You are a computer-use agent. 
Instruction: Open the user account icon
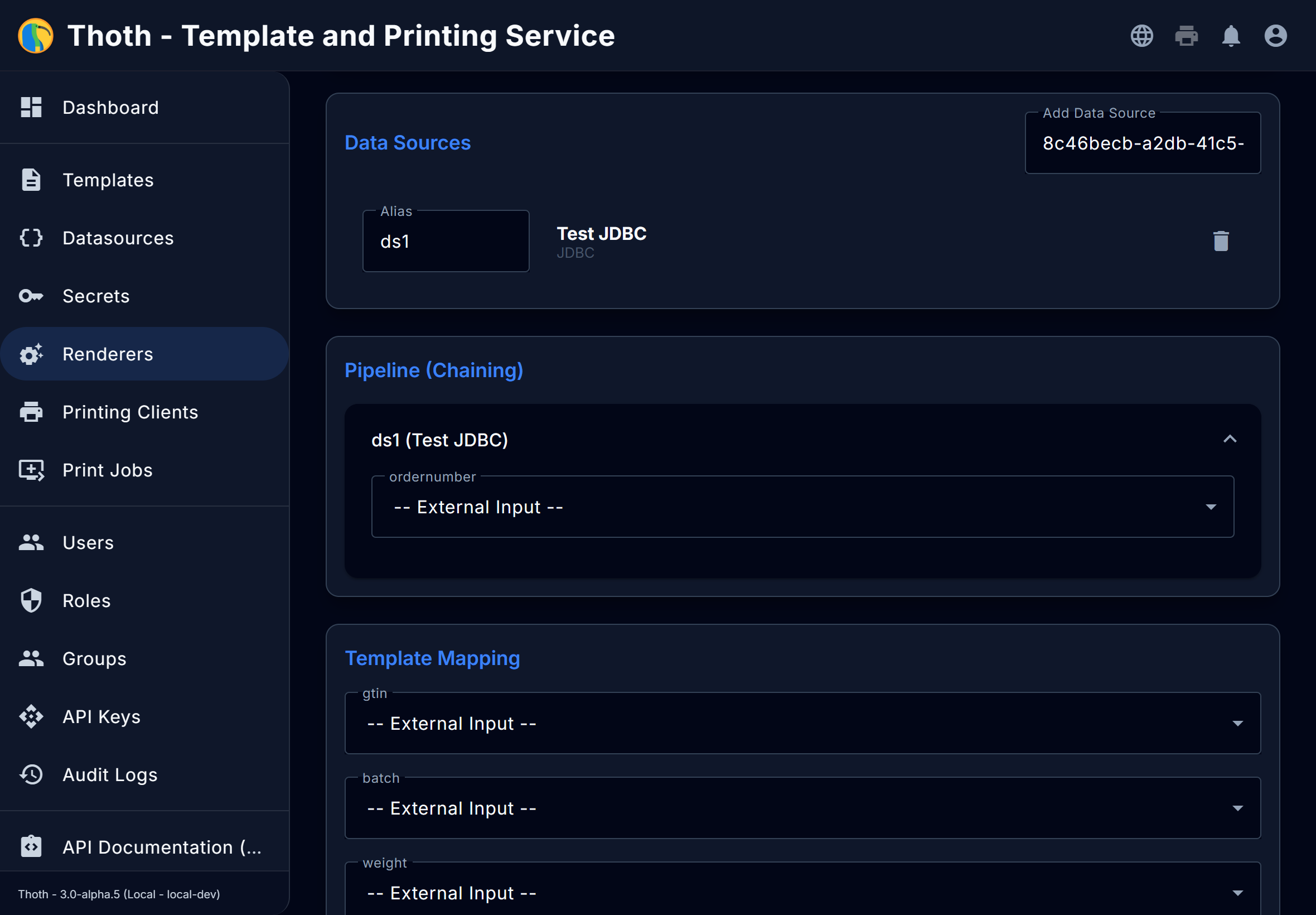[1275, 36]
